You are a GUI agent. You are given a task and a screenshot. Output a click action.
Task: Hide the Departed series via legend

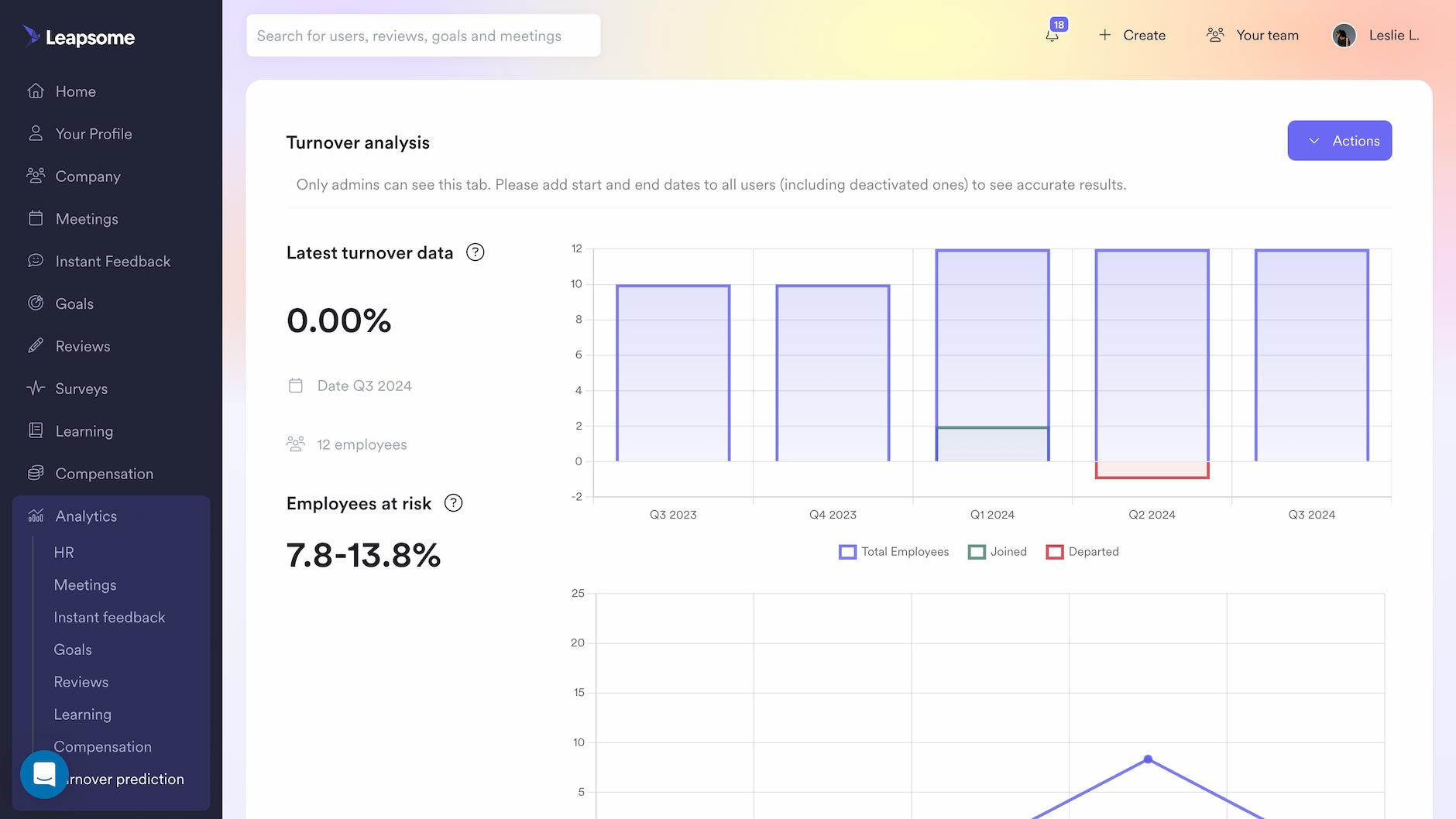[x=1083, y=551]
